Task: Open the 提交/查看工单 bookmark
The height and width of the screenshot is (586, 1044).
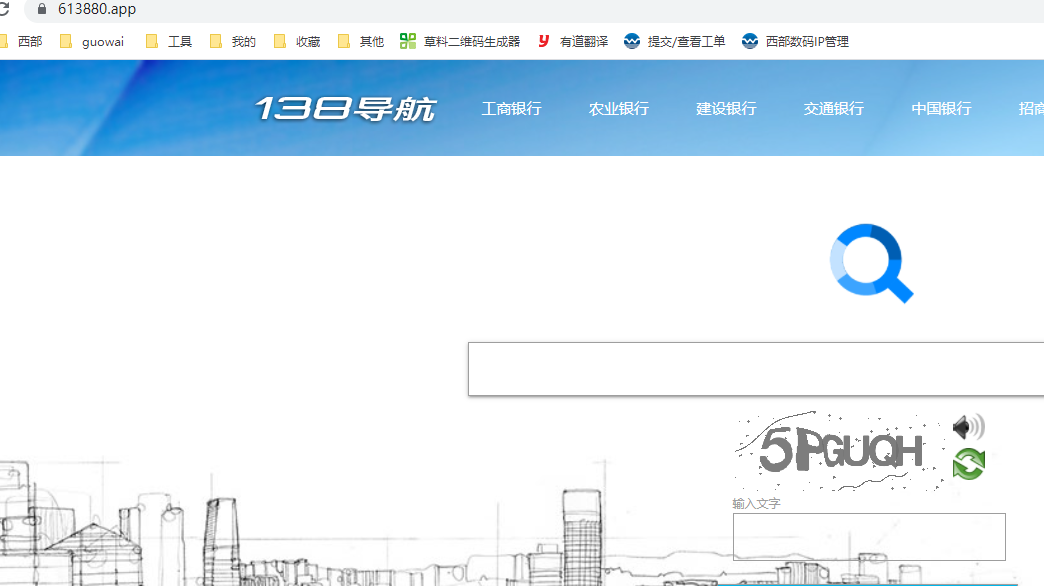Action: tap(675, 41)
